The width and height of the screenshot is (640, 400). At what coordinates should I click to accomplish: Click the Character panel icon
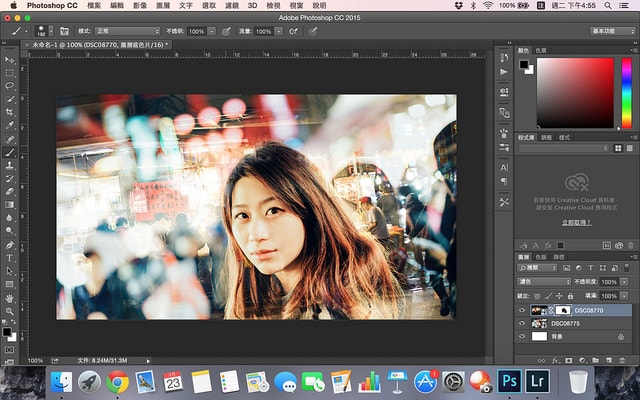(x=503, y=168)
